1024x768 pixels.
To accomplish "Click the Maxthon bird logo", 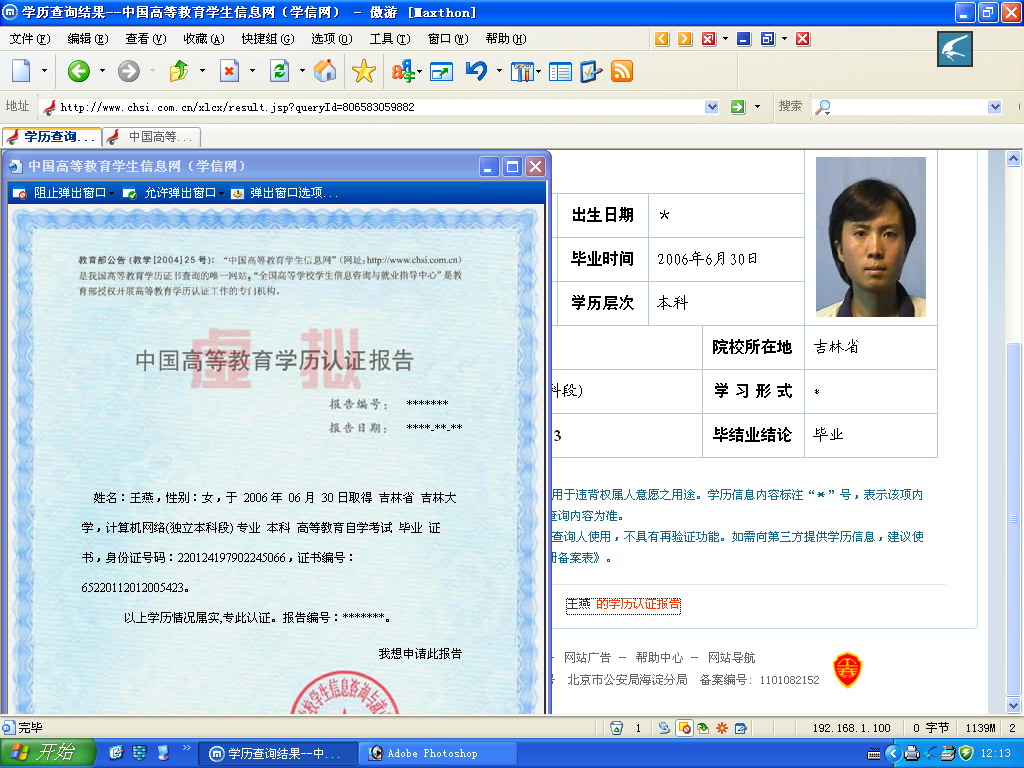I will click(954, 49).
